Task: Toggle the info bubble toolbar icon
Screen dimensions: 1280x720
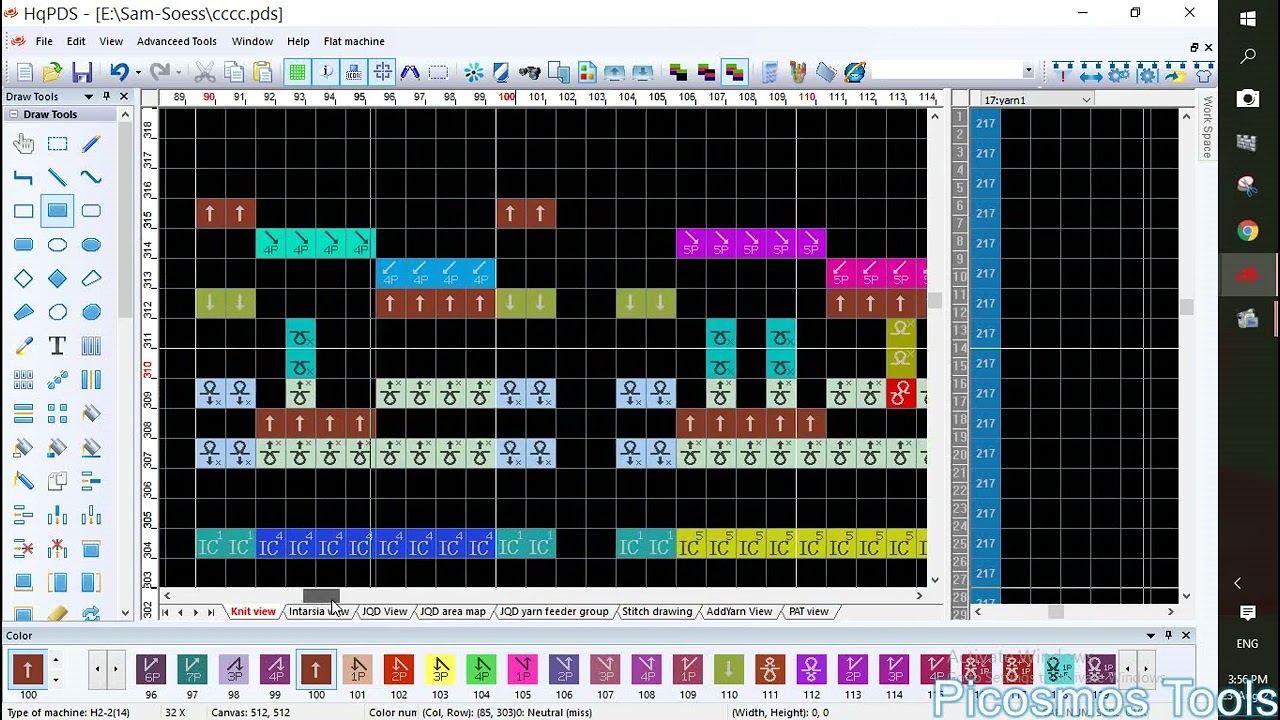Action: [326, 72]
